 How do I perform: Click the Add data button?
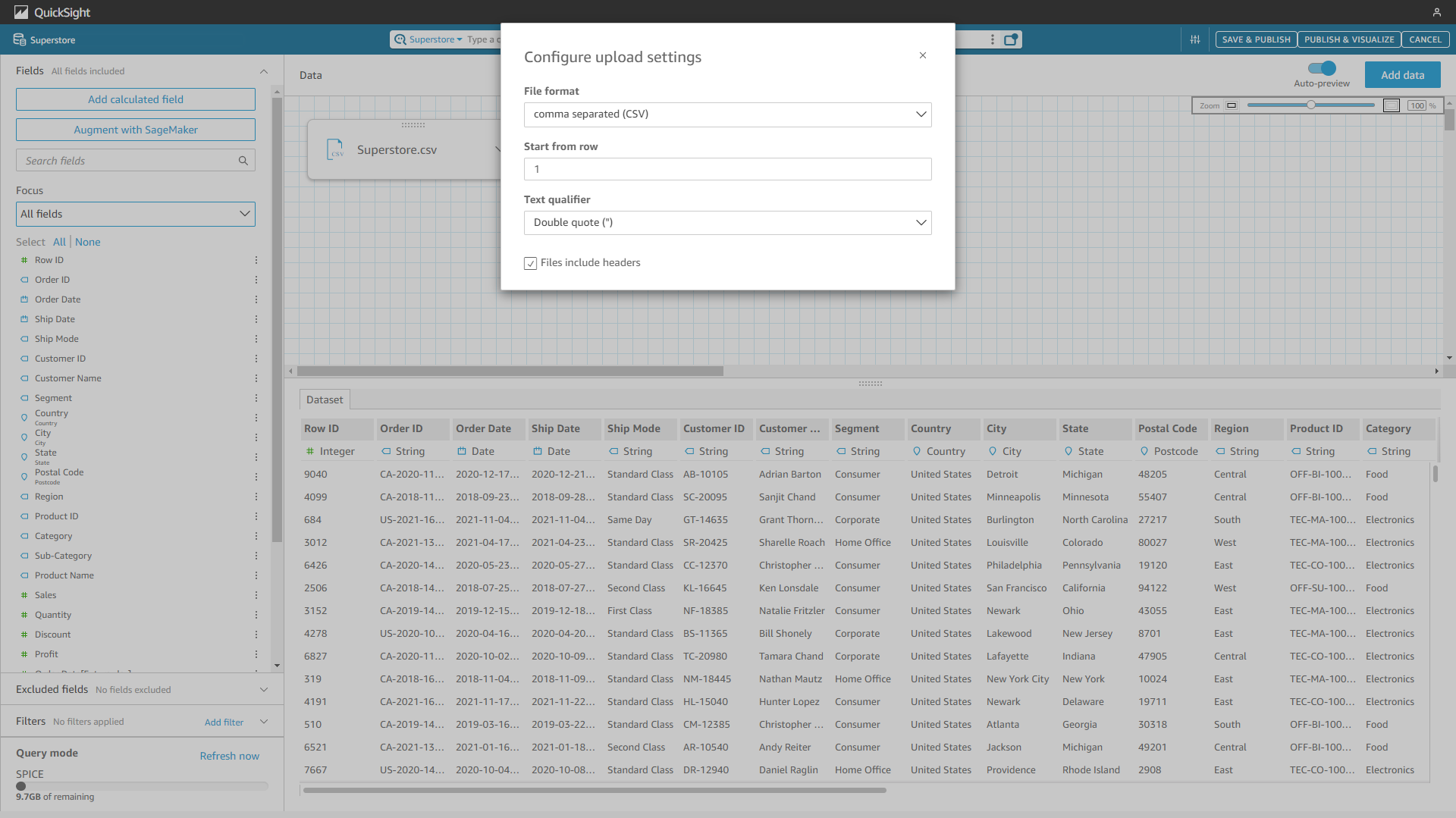pos(1402,75)
